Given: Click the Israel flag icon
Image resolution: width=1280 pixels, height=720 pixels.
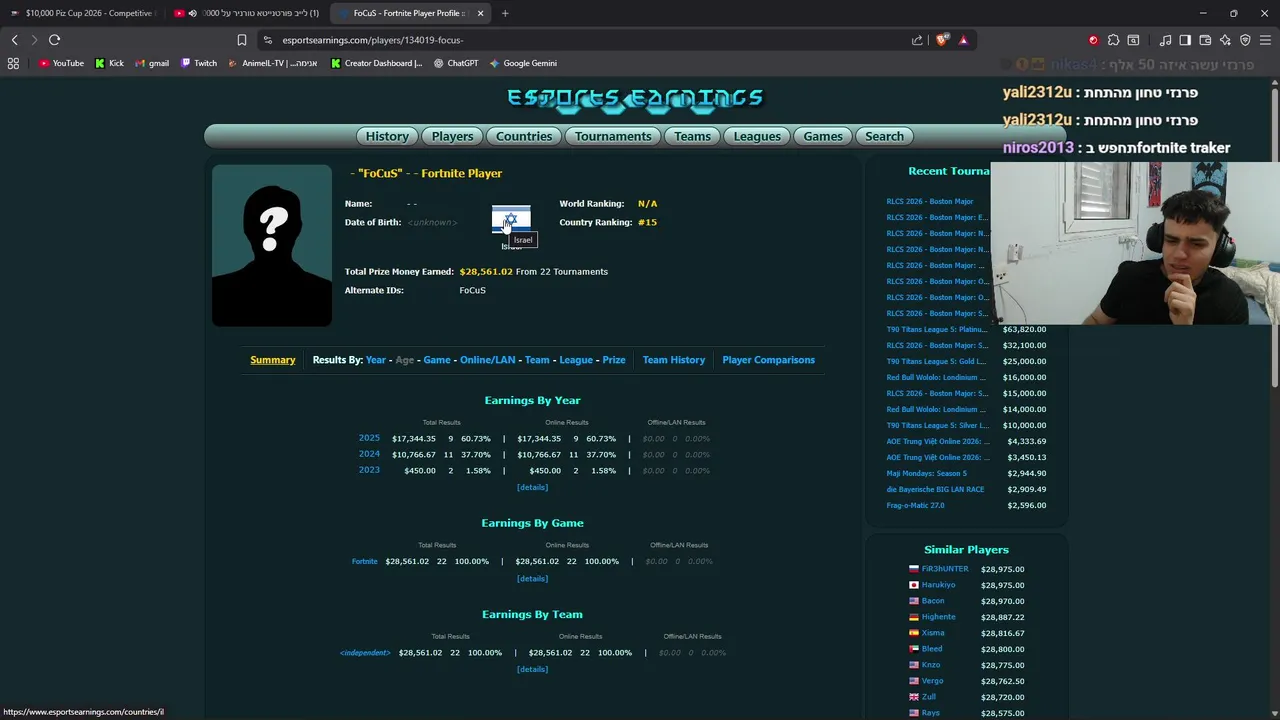Looking at the screenshot, I should (511, 219).
